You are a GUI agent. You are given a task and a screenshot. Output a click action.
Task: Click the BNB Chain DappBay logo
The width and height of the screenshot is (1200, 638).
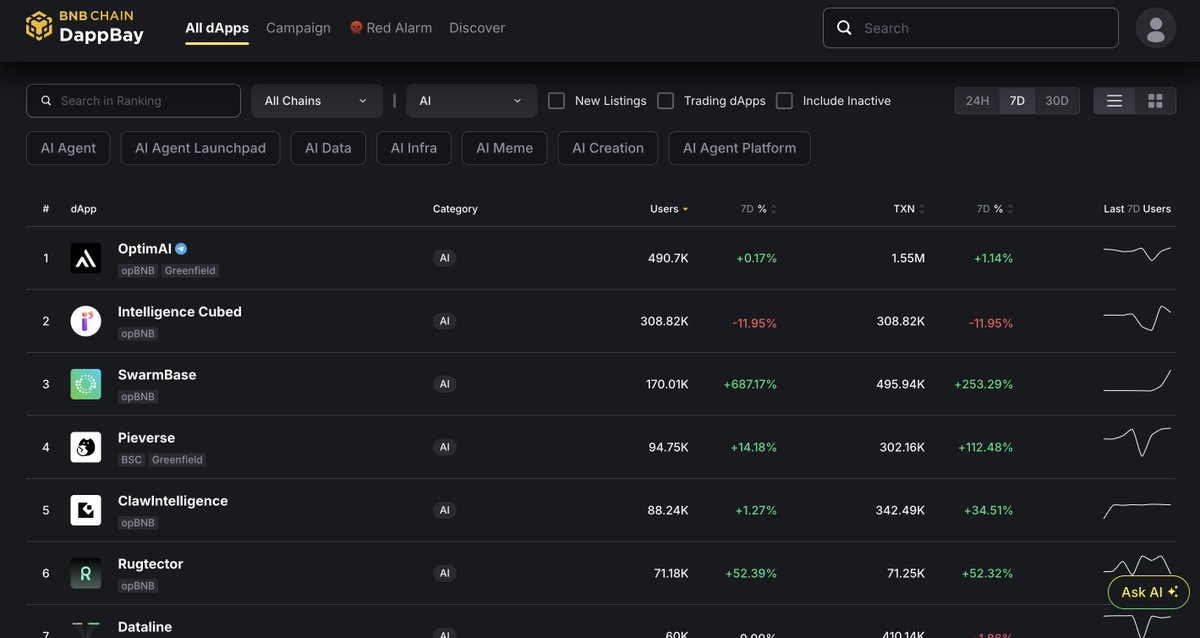pos(85,27)
